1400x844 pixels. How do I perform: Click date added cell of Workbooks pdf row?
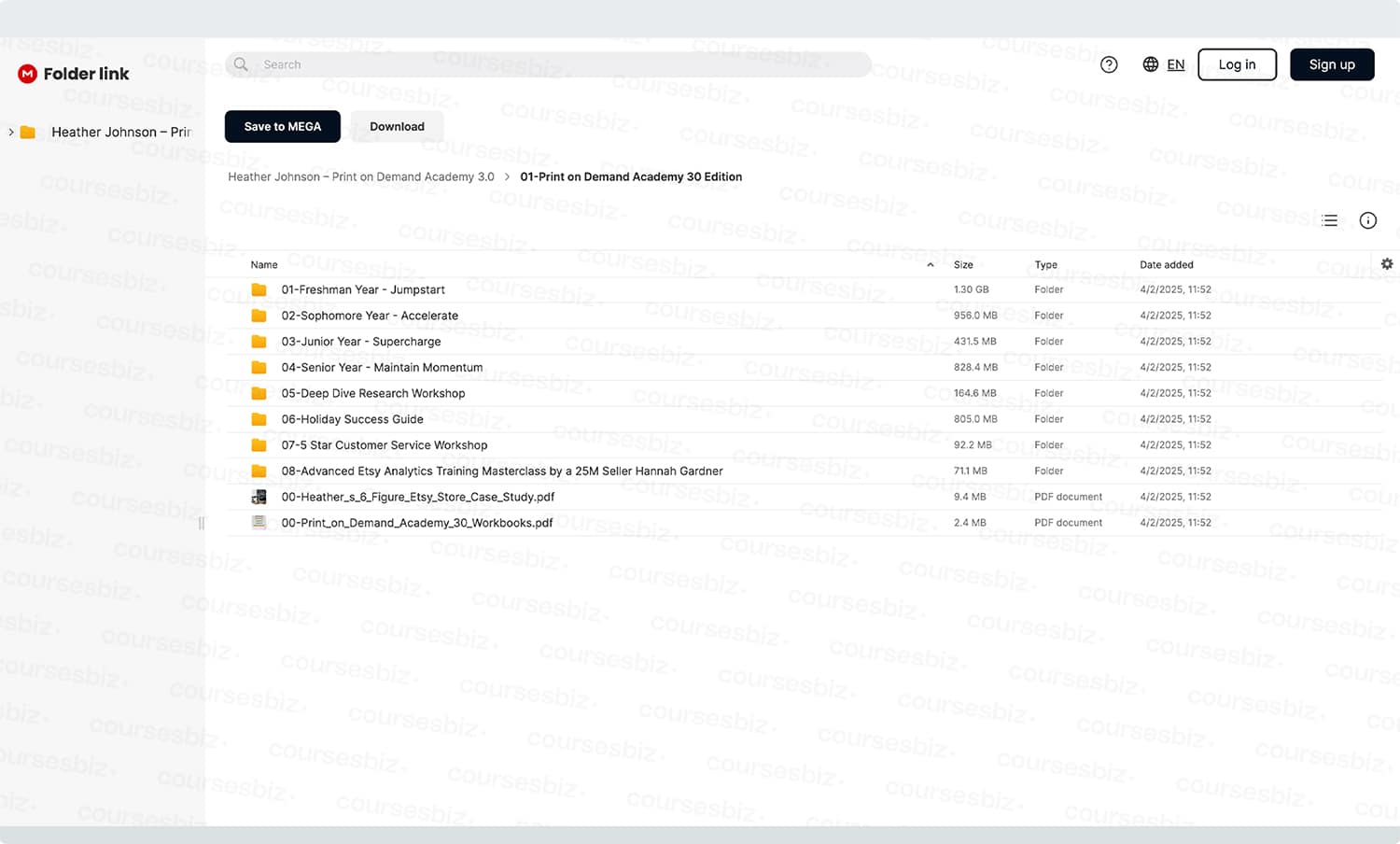pos(1175,523)
